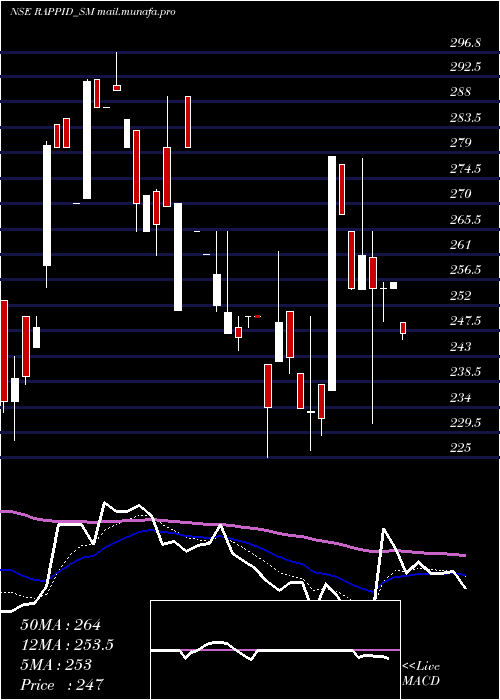Click the 296.8 price axis label
Screen dimensions: 500x700
click(x=465, y=43)
